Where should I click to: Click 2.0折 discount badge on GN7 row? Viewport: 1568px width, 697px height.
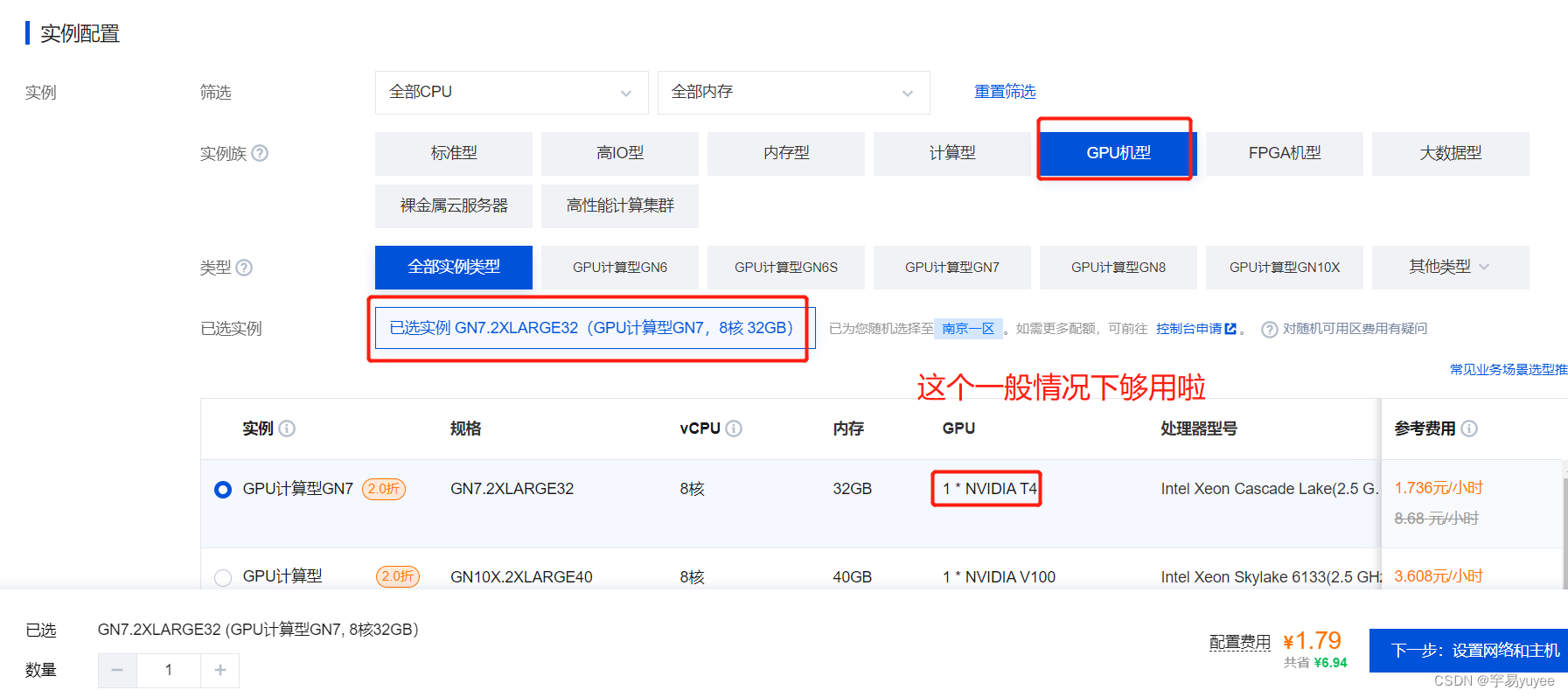(x=384, y=489)
